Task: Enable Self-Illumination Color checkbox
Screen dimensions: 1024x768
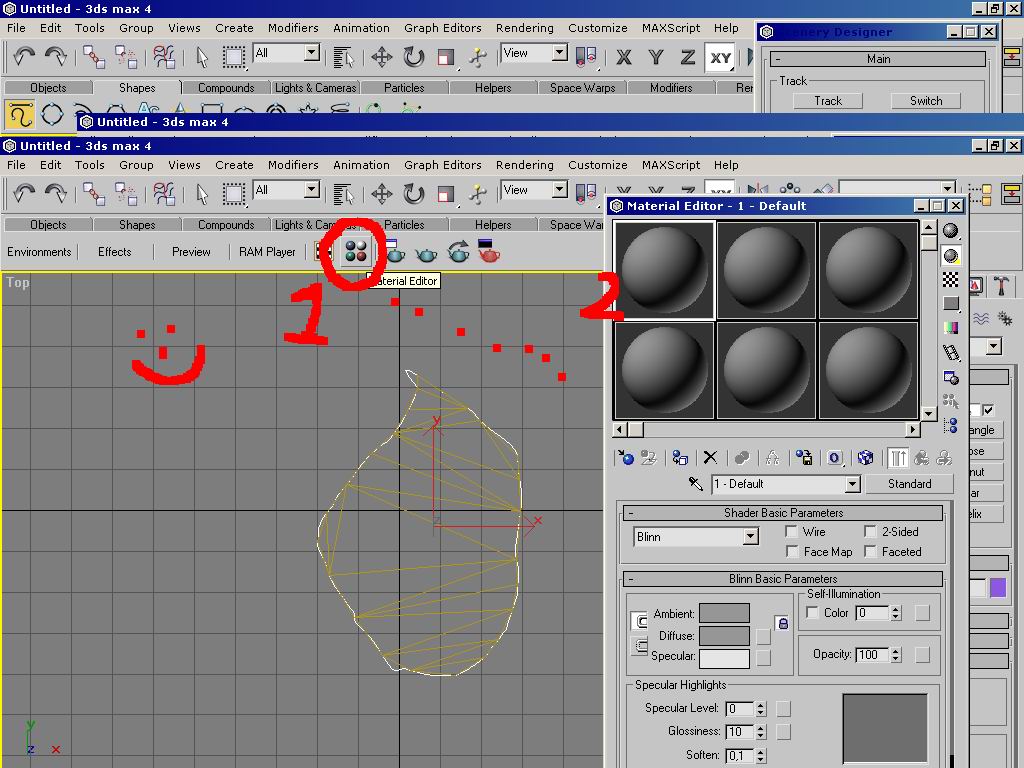Action: (x=812, y=613)
